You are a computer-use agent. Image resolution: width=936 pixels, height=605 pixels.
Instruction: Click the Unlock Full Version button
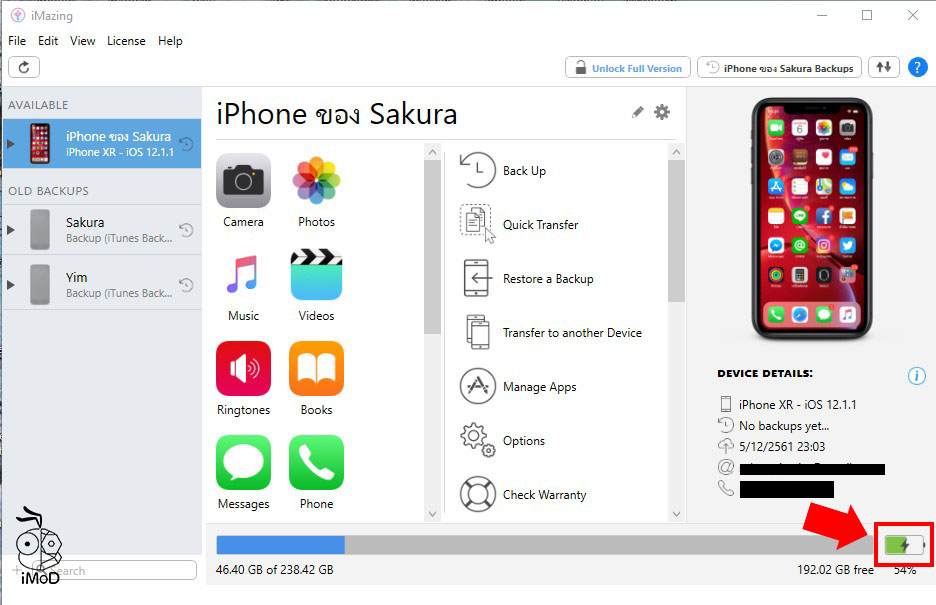[627, 67]
